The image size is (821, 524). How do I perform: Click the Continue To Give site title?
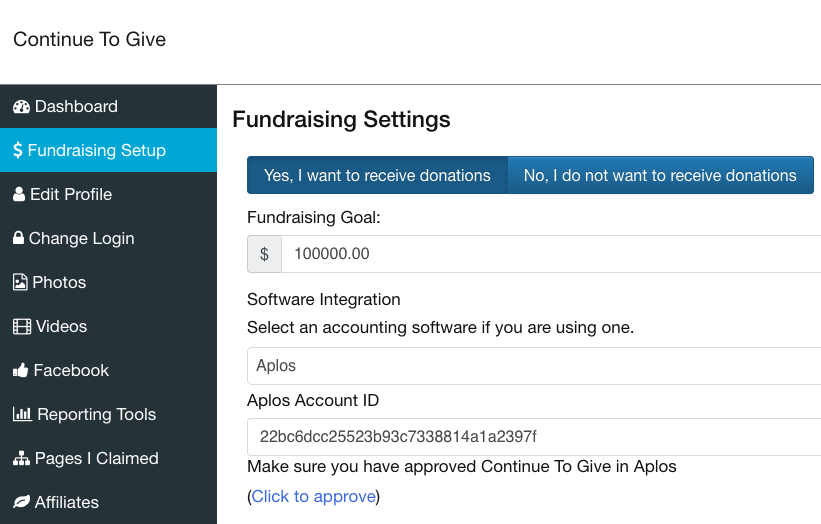tap(90, 39)
